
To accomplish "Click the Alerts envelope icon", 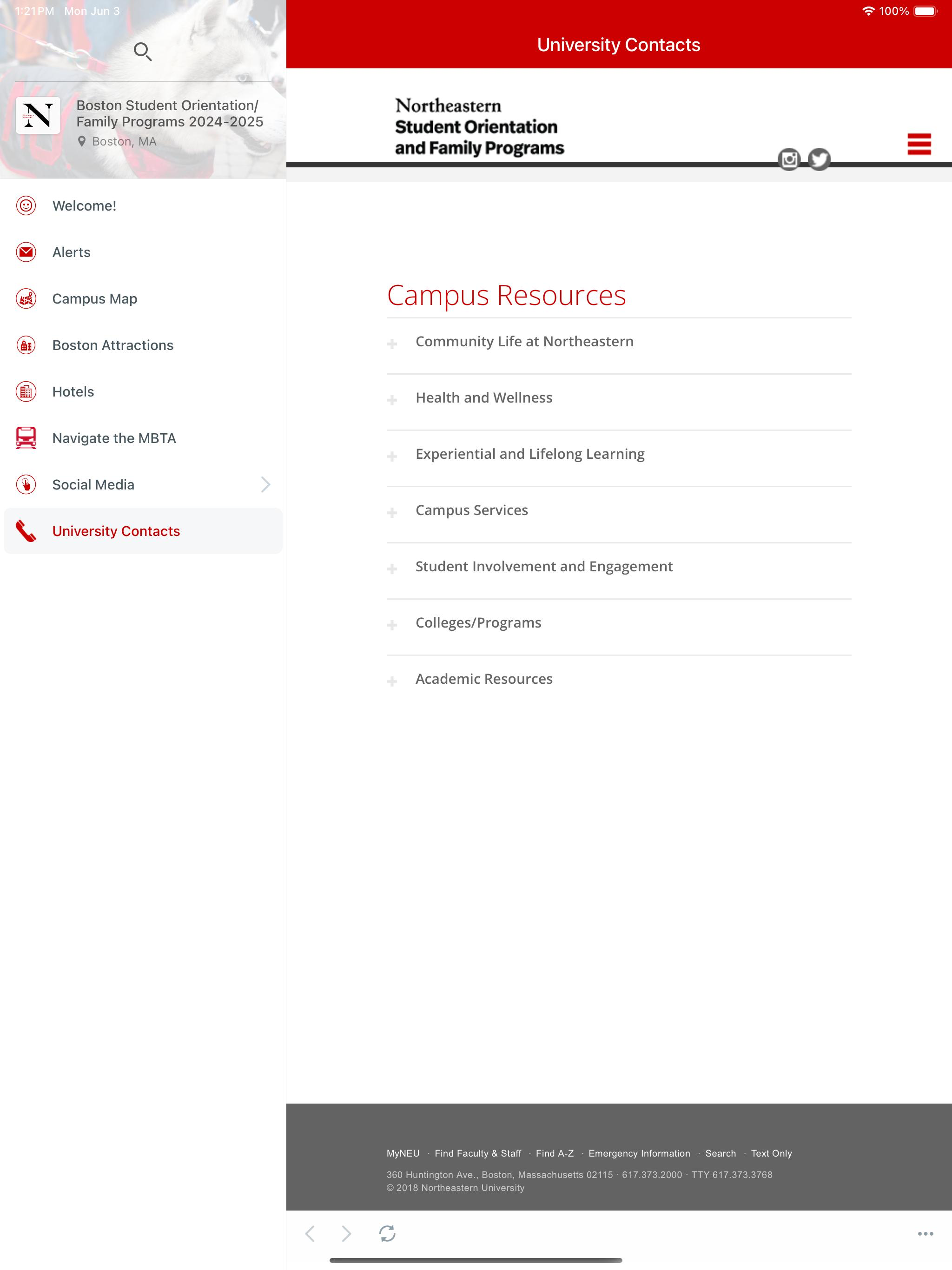I will (x=26, y=252).
